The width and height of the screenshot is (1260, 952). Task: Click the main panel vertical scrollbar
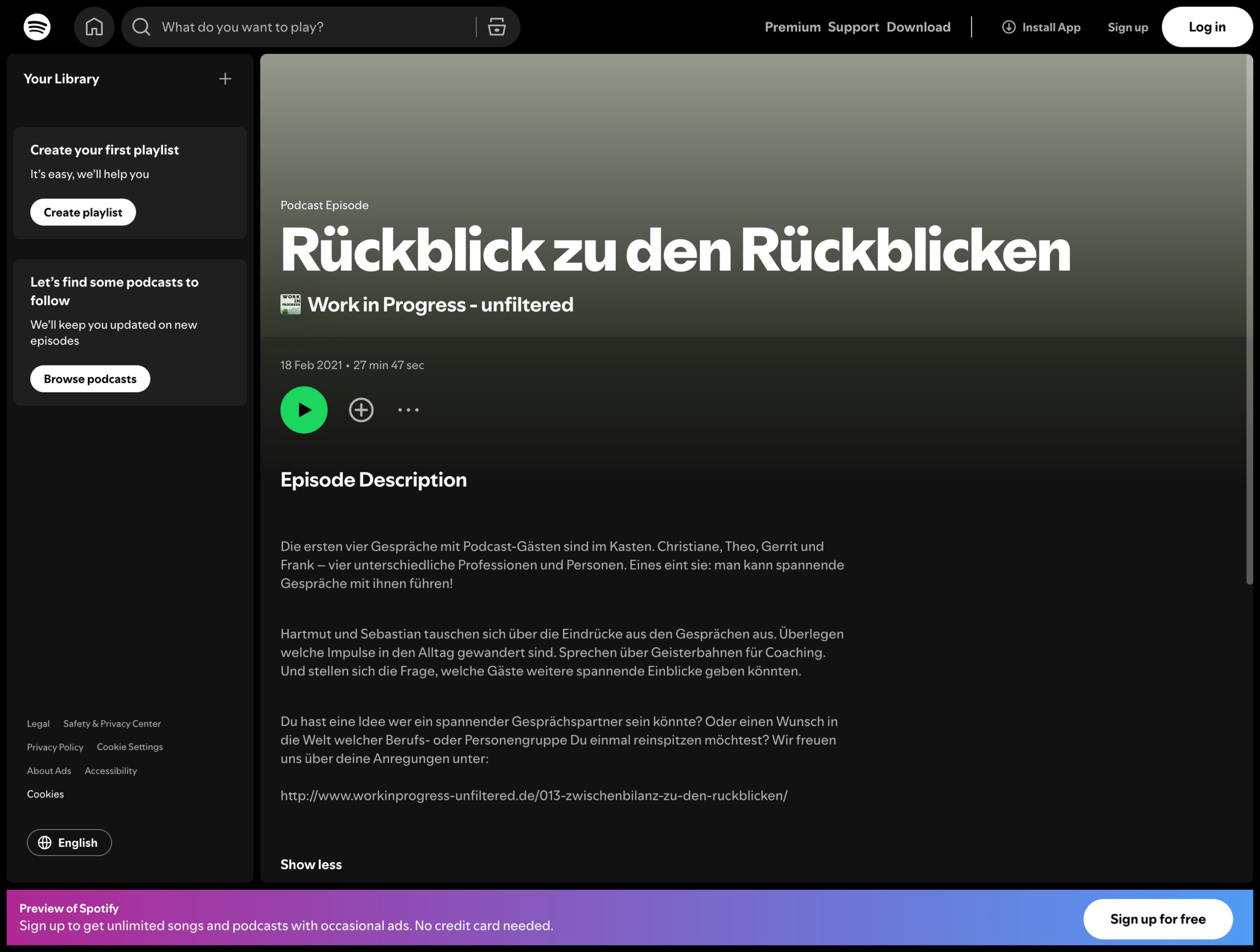pos(1249,319)
